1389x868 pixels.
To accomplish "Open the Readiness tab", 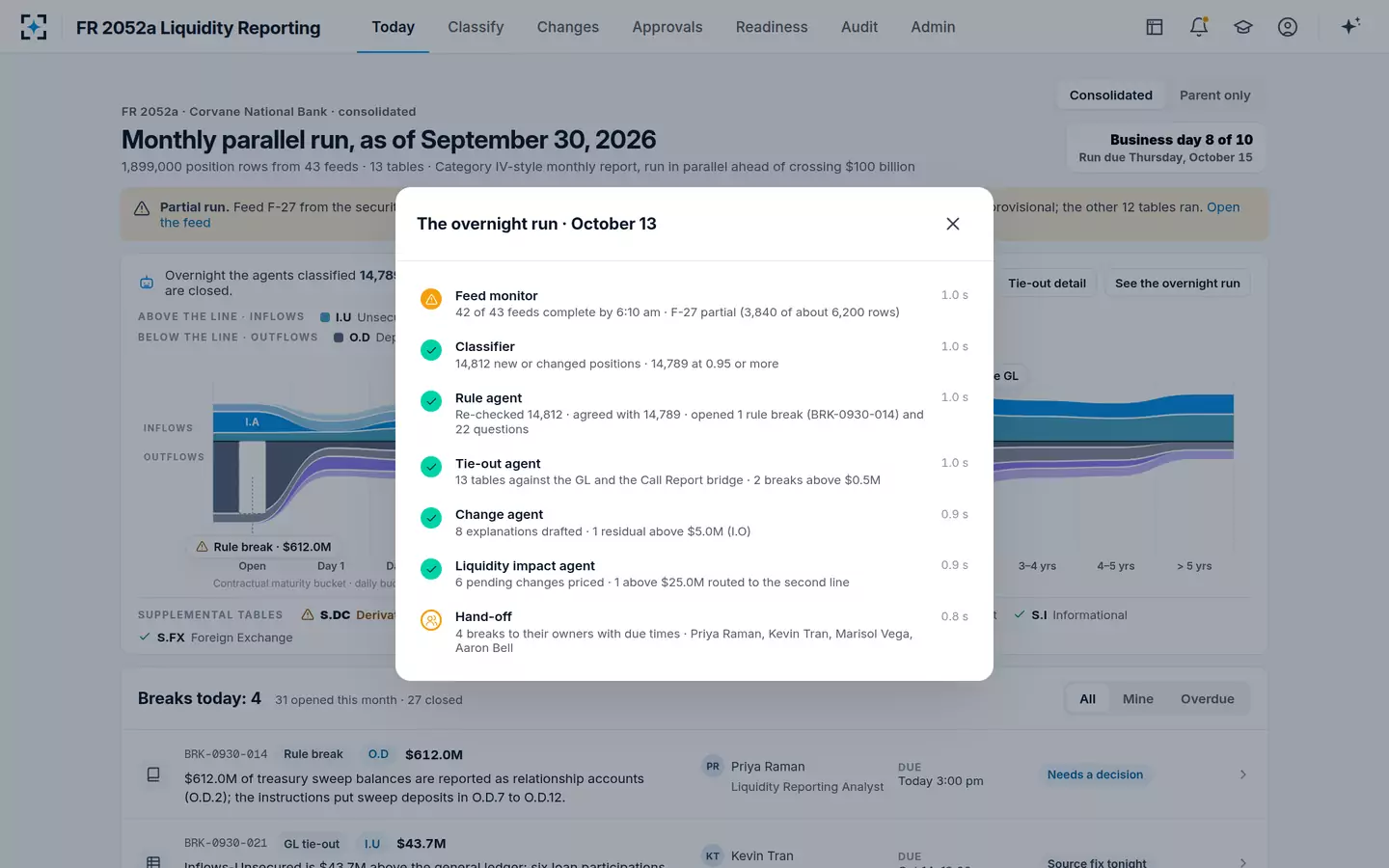I will point(772,27).
